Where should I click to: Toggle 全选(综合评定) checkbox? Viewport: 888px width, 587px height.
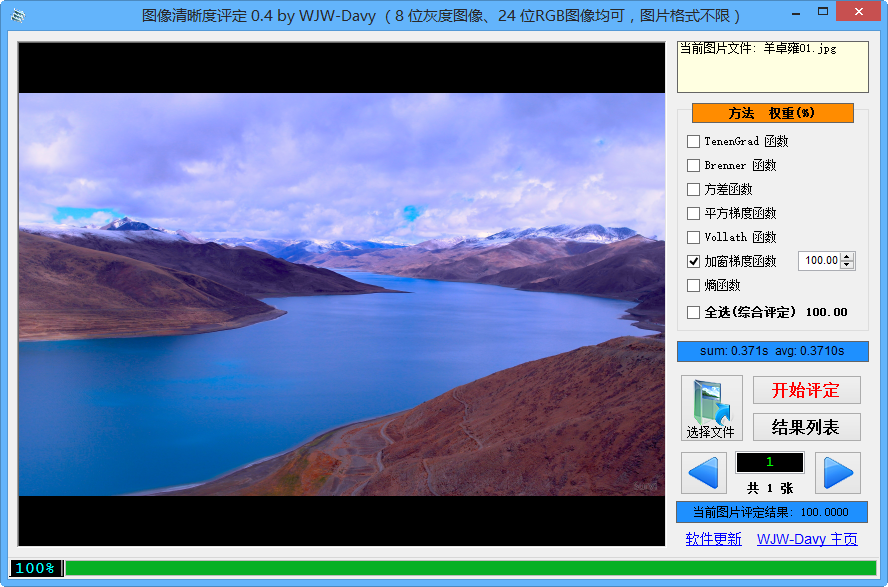pyautogui.click(x=693, y=312)
